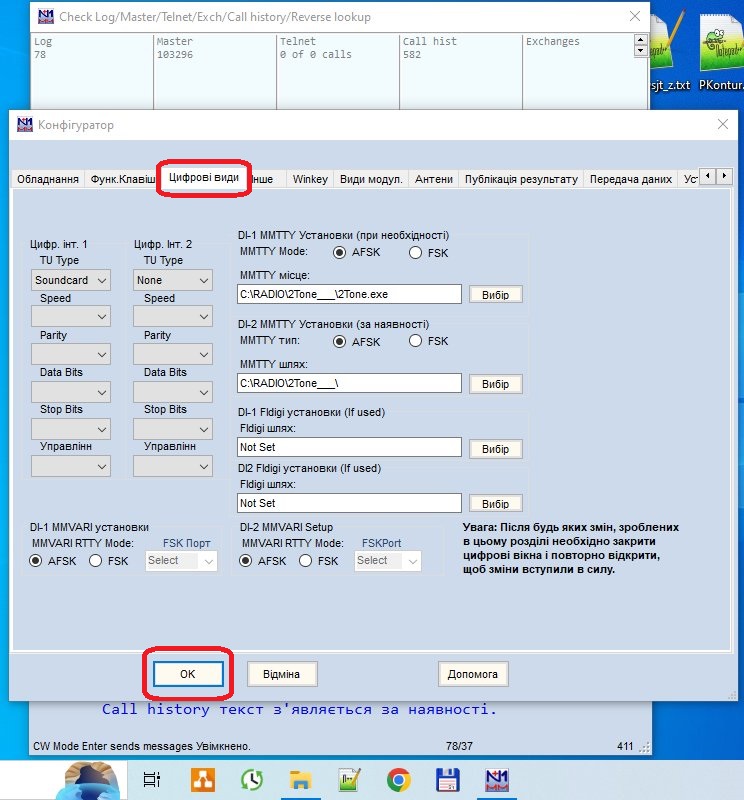Select FSK for DI-2 MMTTY тип
Image resolution: width=744 pixels, height=800 pixels.
click(415, 341)
